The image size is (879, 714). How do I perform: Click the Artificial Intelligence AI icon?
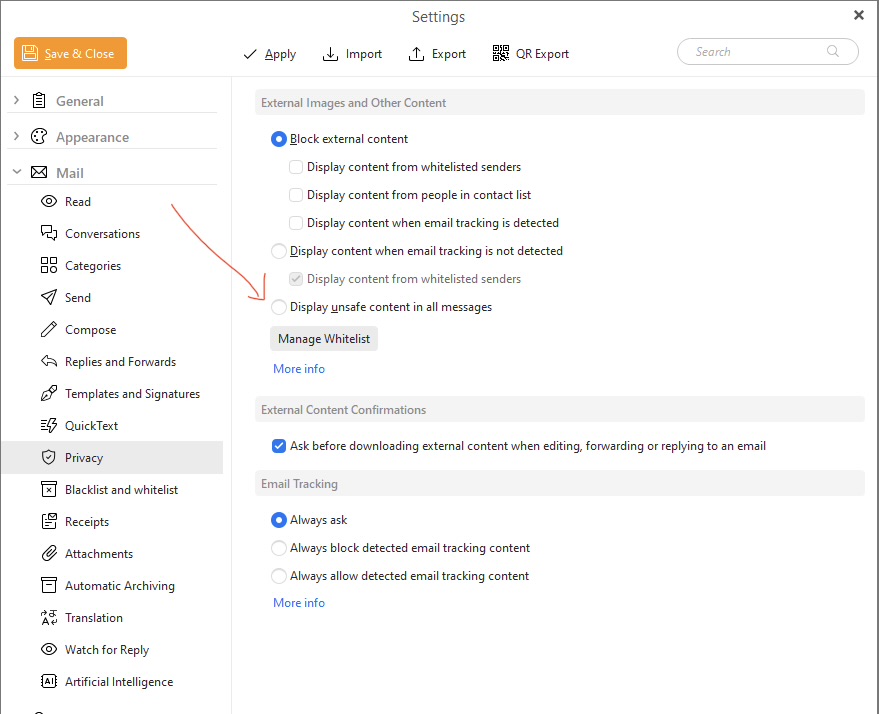pos(49,681)
